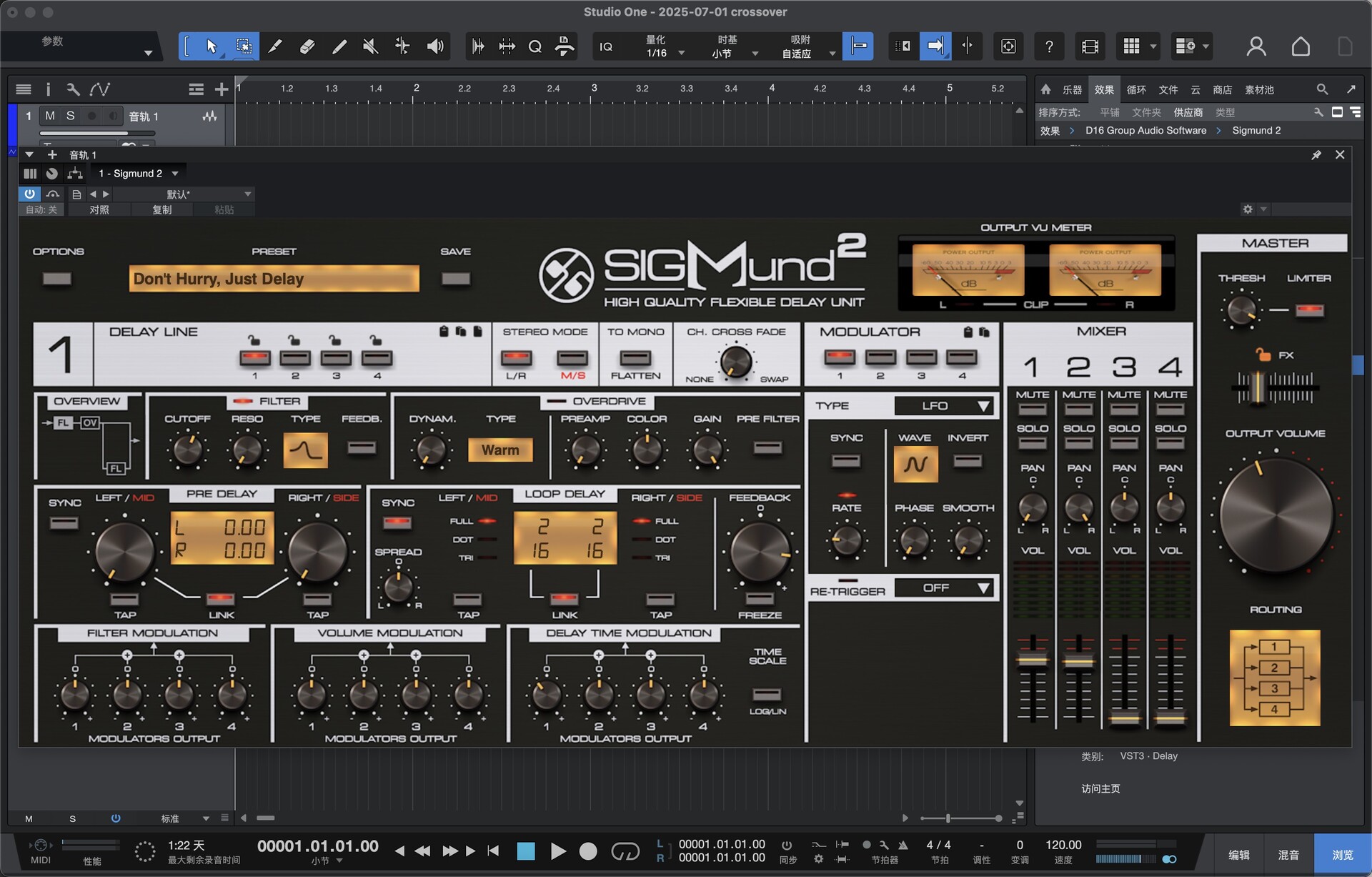Open the 时基 小节 timebase dropdown
1372x877 pixels.
pyautogui.click(x=735, y=47)
